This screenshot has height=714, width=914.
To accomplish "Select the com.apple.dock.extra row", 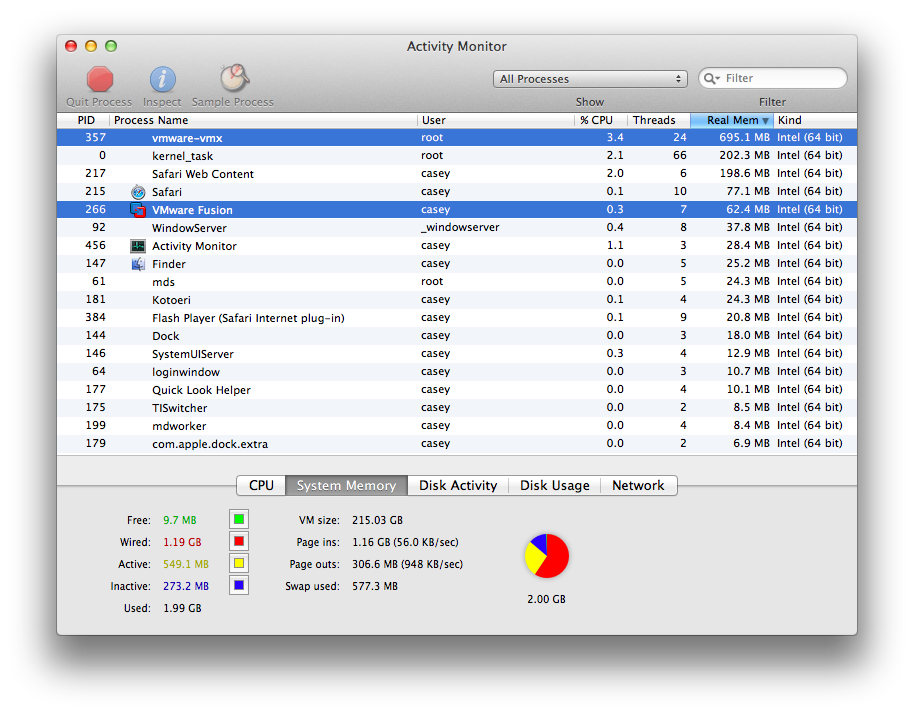I will pyautogui.click(x=457, y=444).
